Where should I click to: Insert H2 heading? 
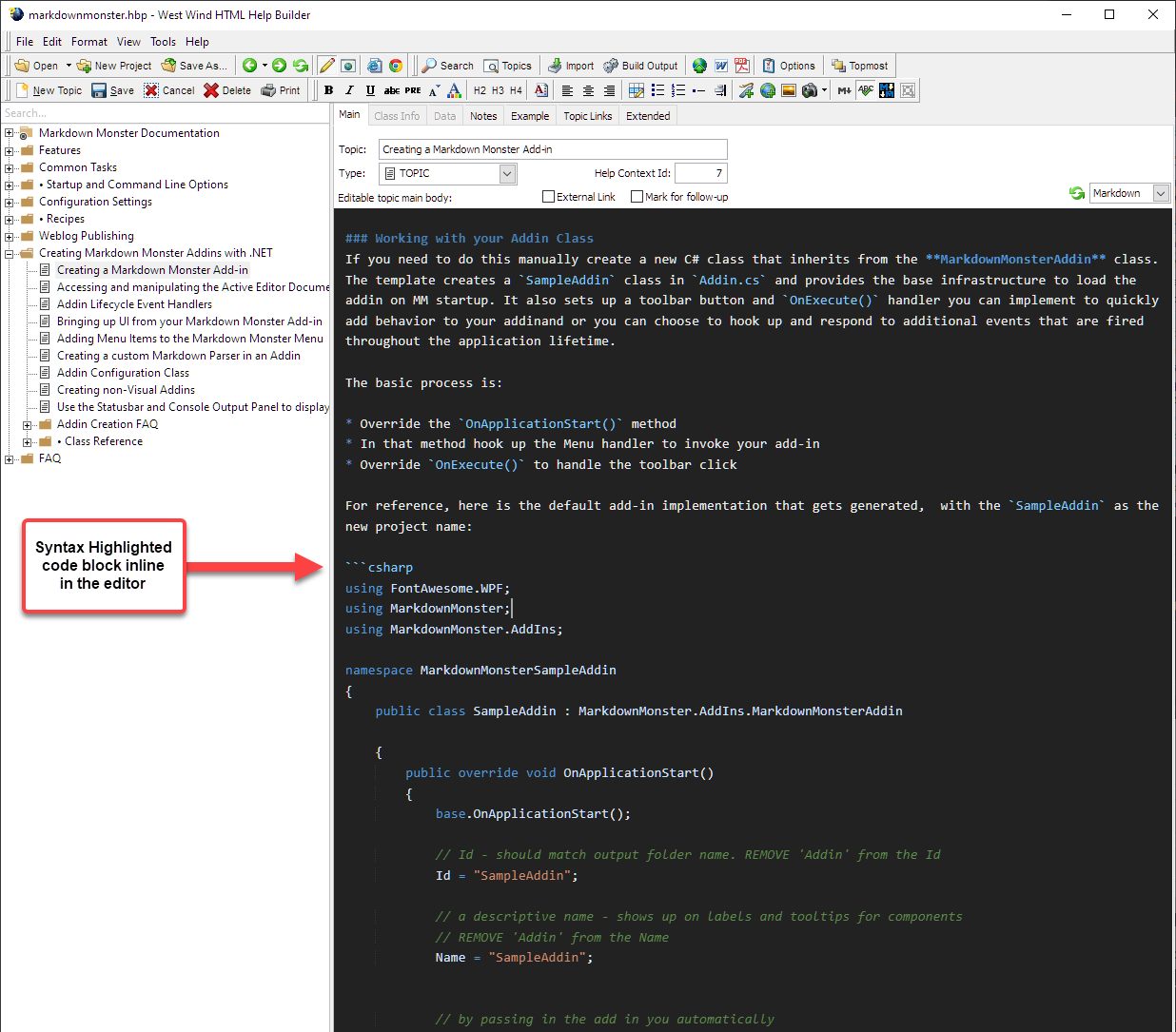click(480, 90)
